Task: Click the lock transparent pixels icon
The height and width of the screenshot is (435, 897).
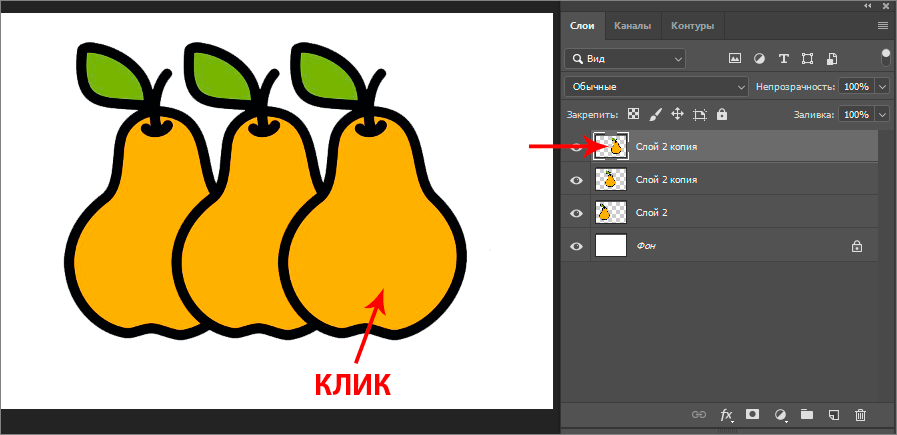Action: 633,115
